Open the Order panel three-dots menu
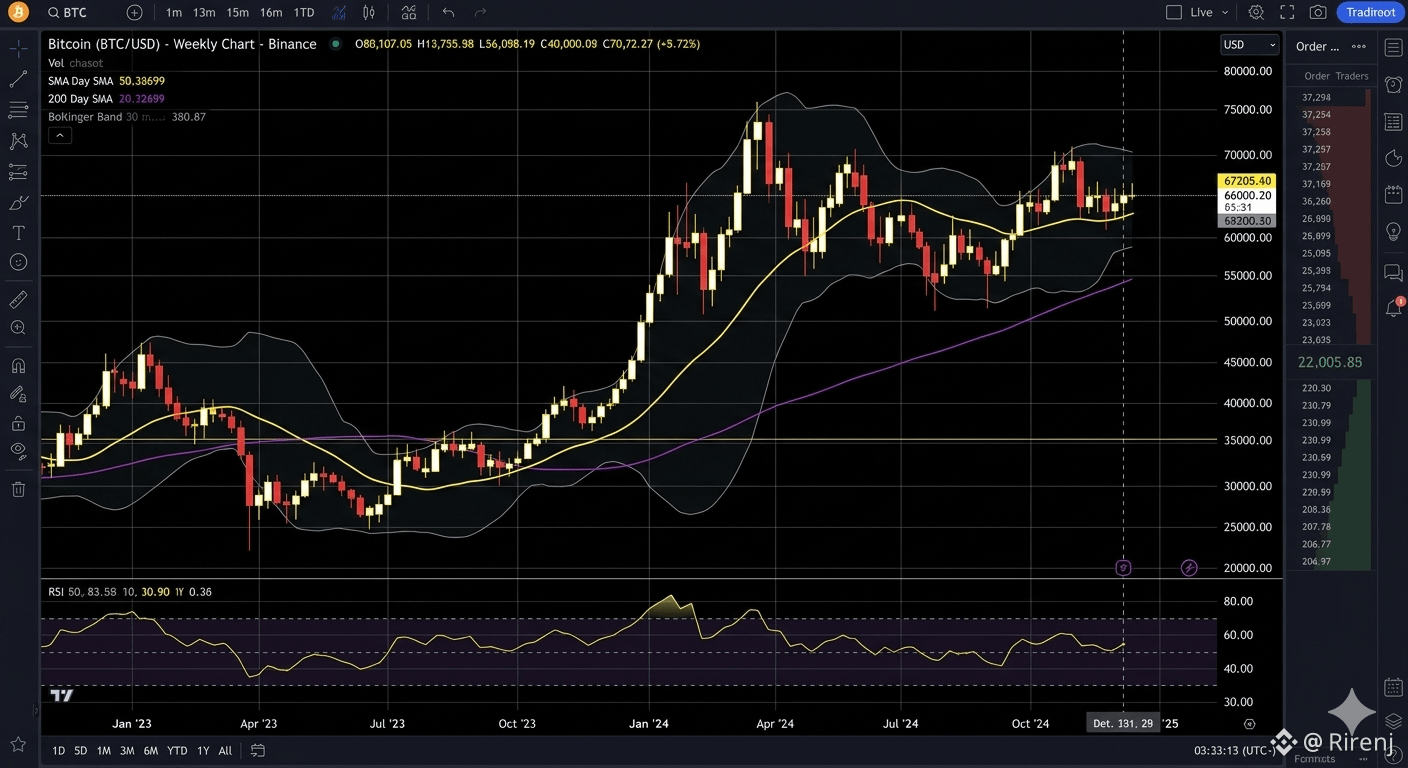 click(x=1358, y=46)
